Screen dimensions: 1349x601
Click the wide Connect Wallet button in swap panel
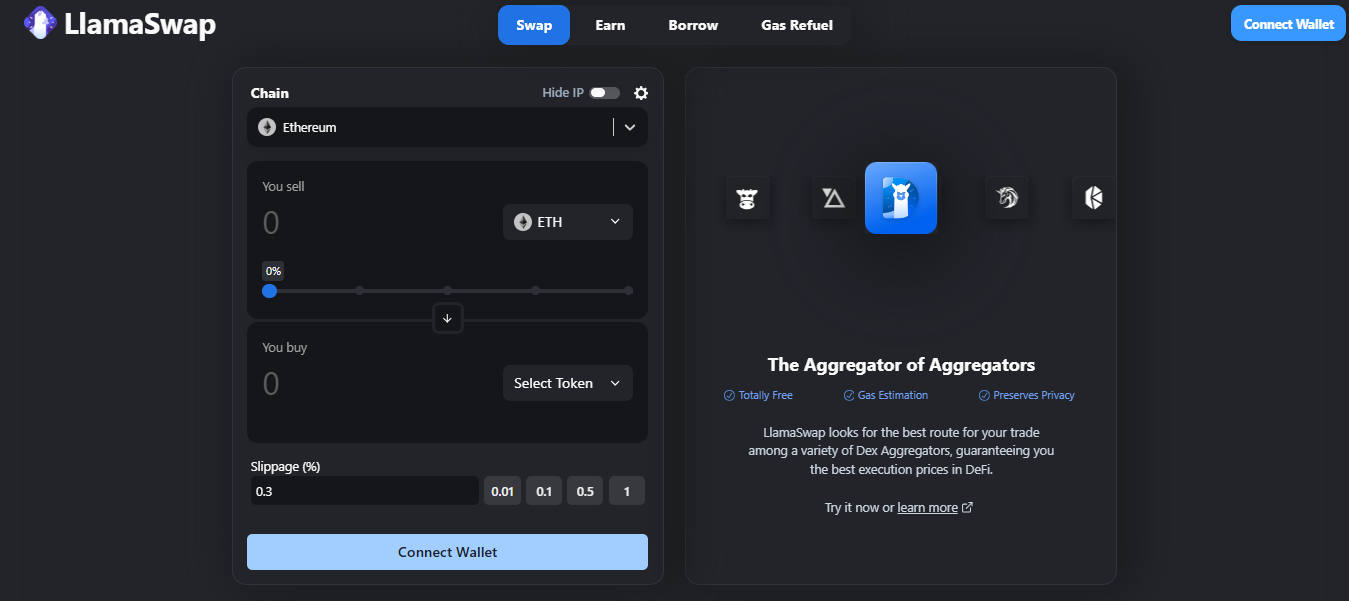[x=447, y=552]
